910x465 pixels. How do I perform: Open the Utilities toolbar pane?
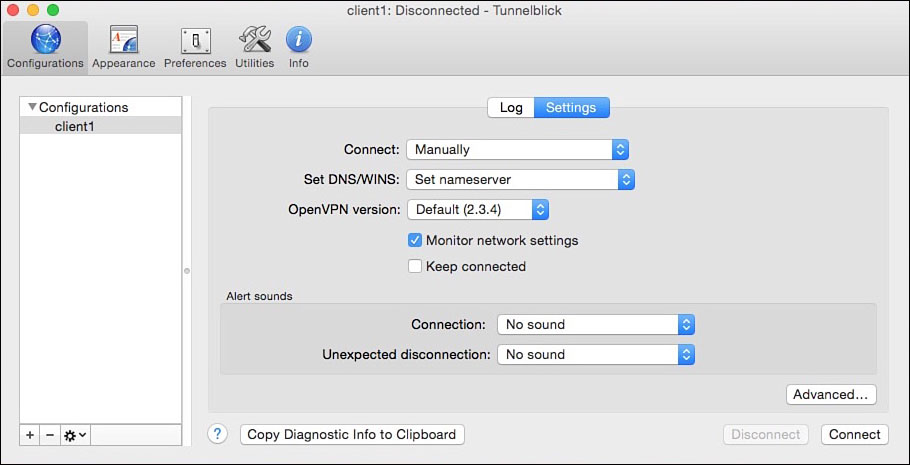[254, 48]
